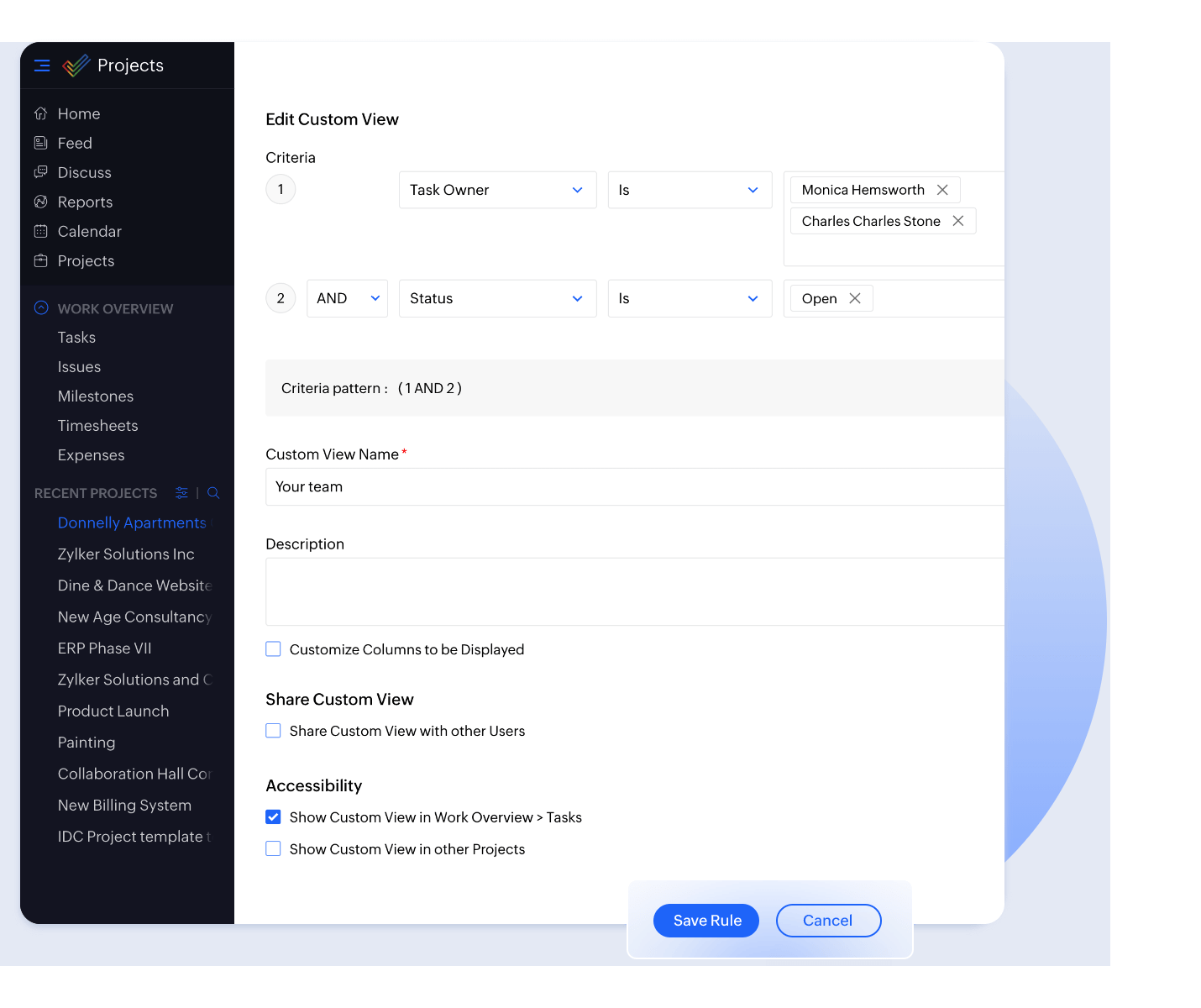Open the Reports section
Viewport: 1201px width, 1008px height.
[x=85, y=202]
